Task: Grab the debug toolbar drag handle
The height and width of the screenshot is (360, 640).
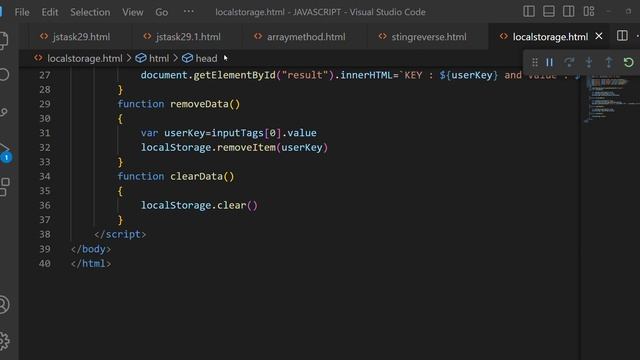Action: pyautogui.click(x=535, y=62)
